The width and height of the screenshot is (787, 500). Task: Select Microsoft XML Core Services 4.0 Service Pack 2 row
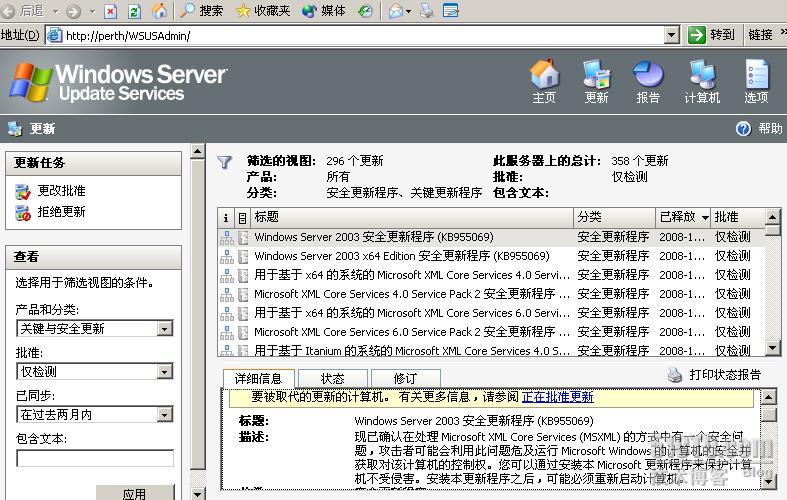point(491,294)
